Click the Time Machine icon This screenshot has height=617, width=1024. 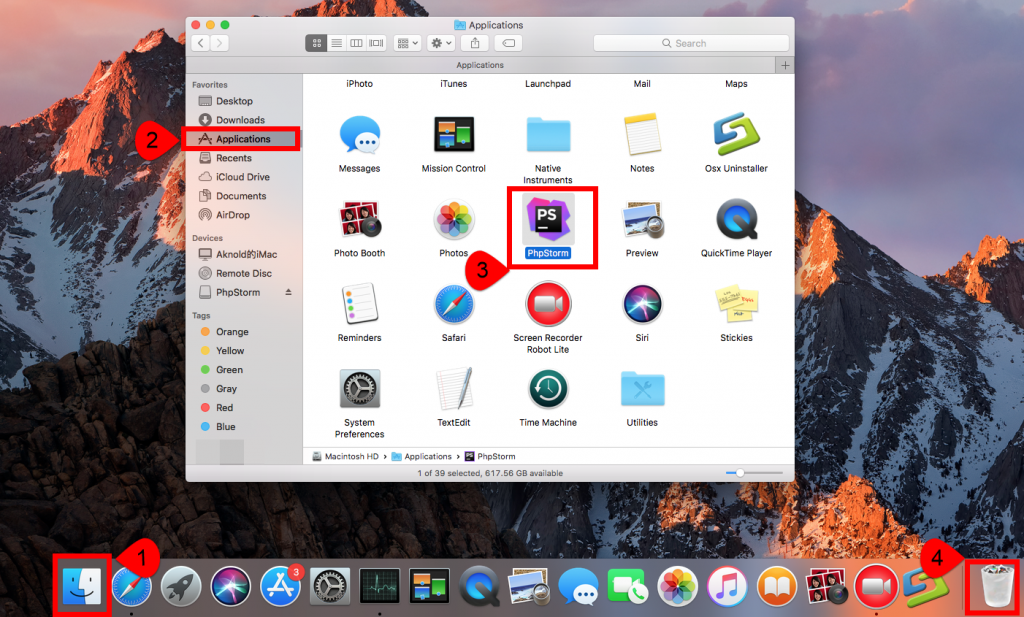tap(547, 389)
